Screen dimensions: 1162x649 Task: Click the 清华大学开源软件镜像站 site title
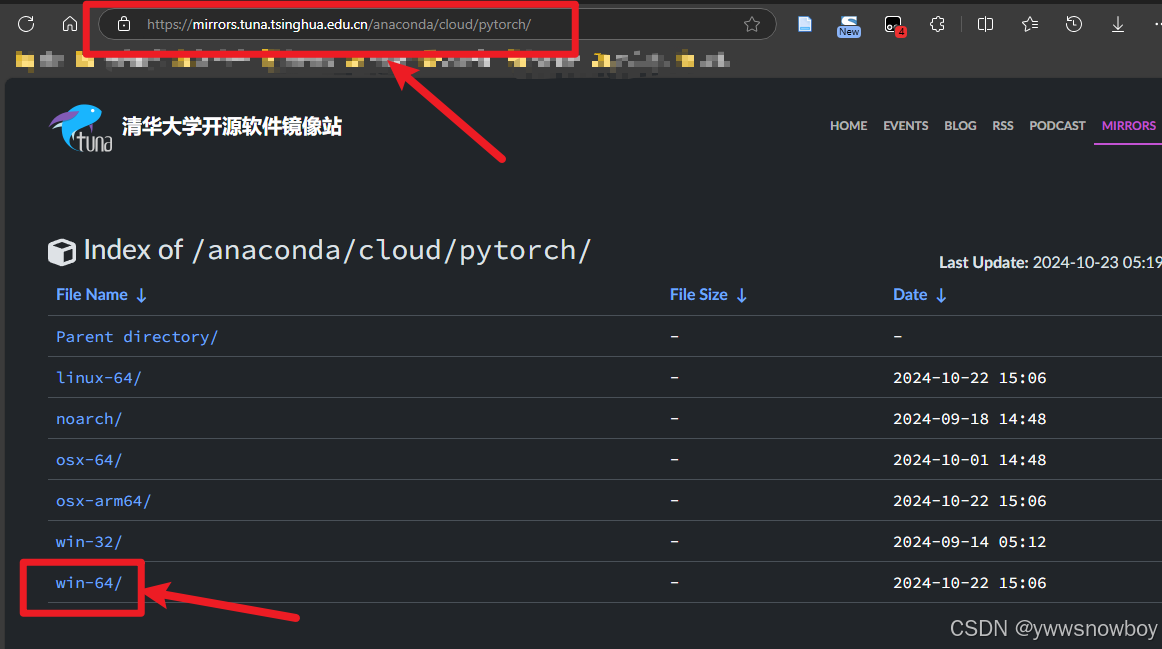(231, 127)
